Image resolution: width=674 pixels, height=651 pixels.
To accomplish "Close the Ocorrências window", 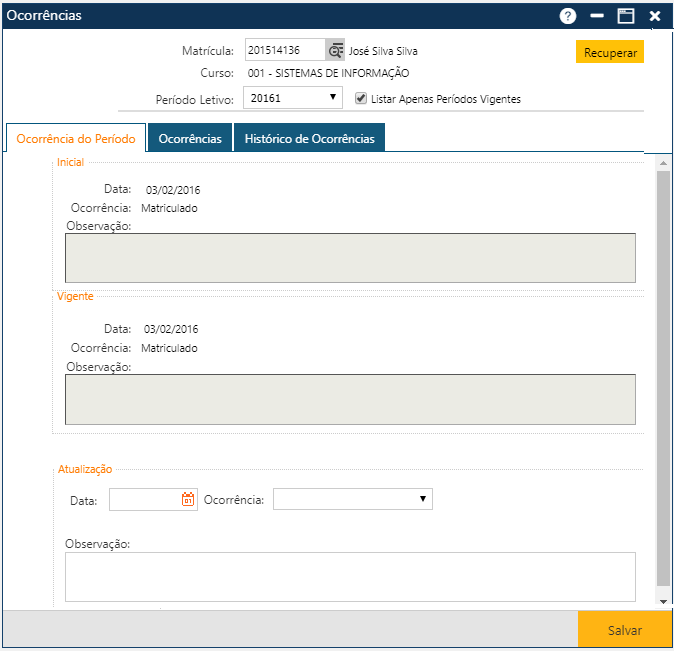I will click(x=655, y=16).
